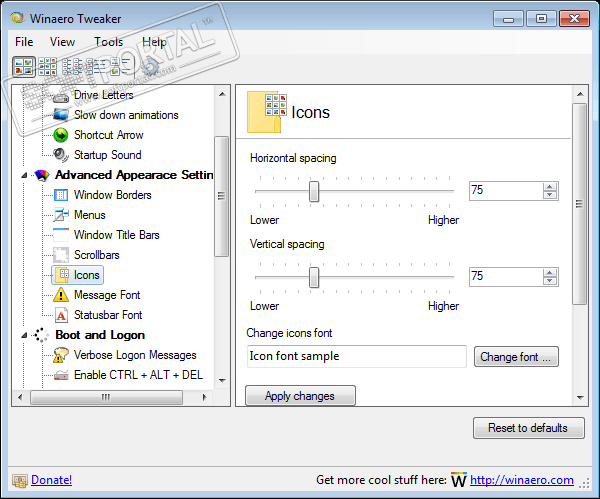Switch to details view in toolbar

[96, 67]
